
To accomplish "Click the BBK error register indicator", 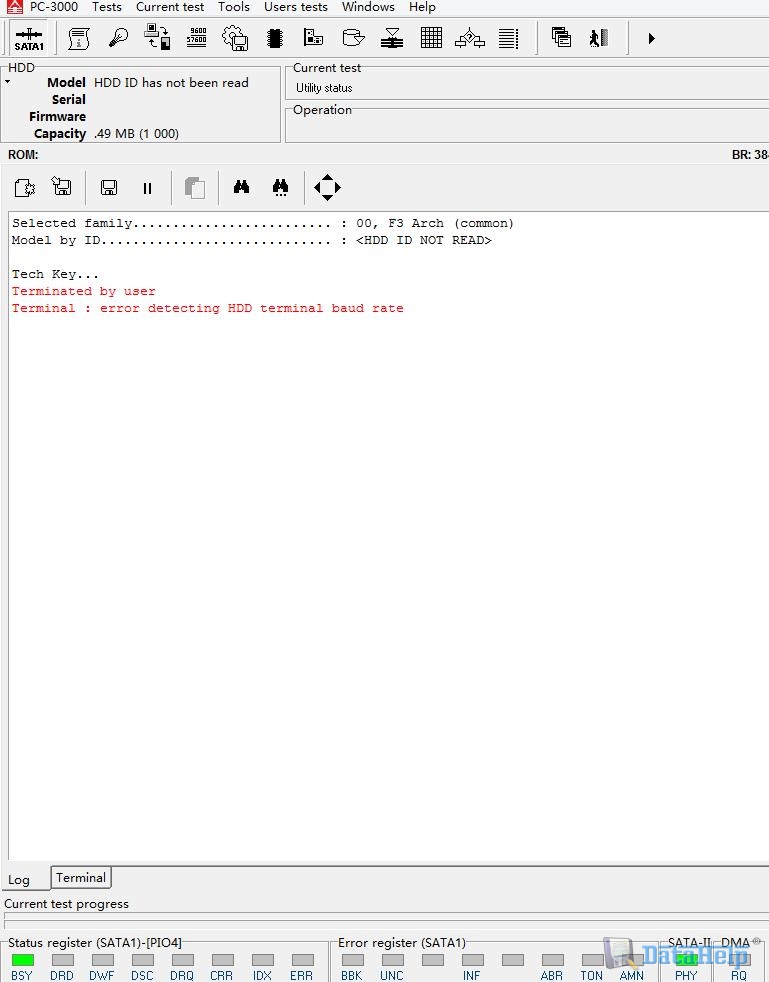I will tap(353, 959).
